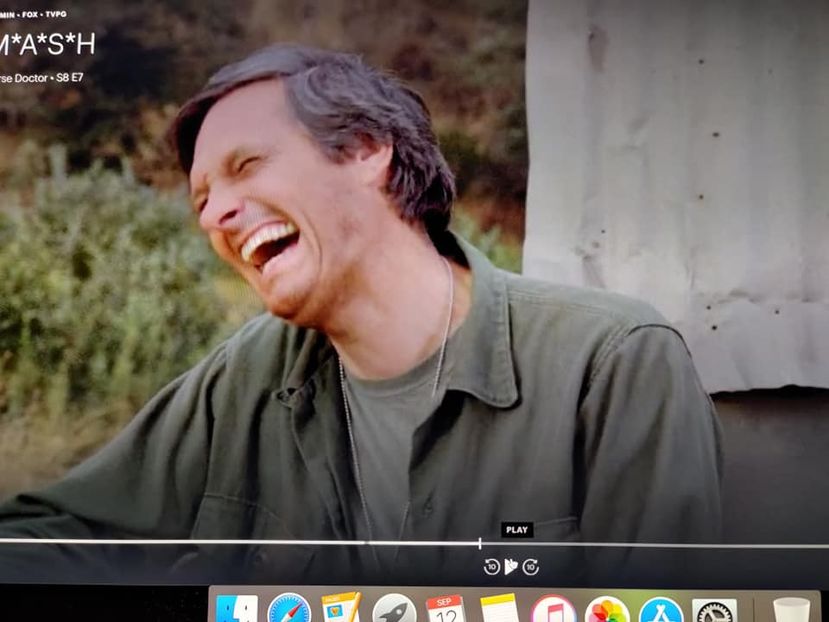Open App Store from the Dock

point(660,610)
